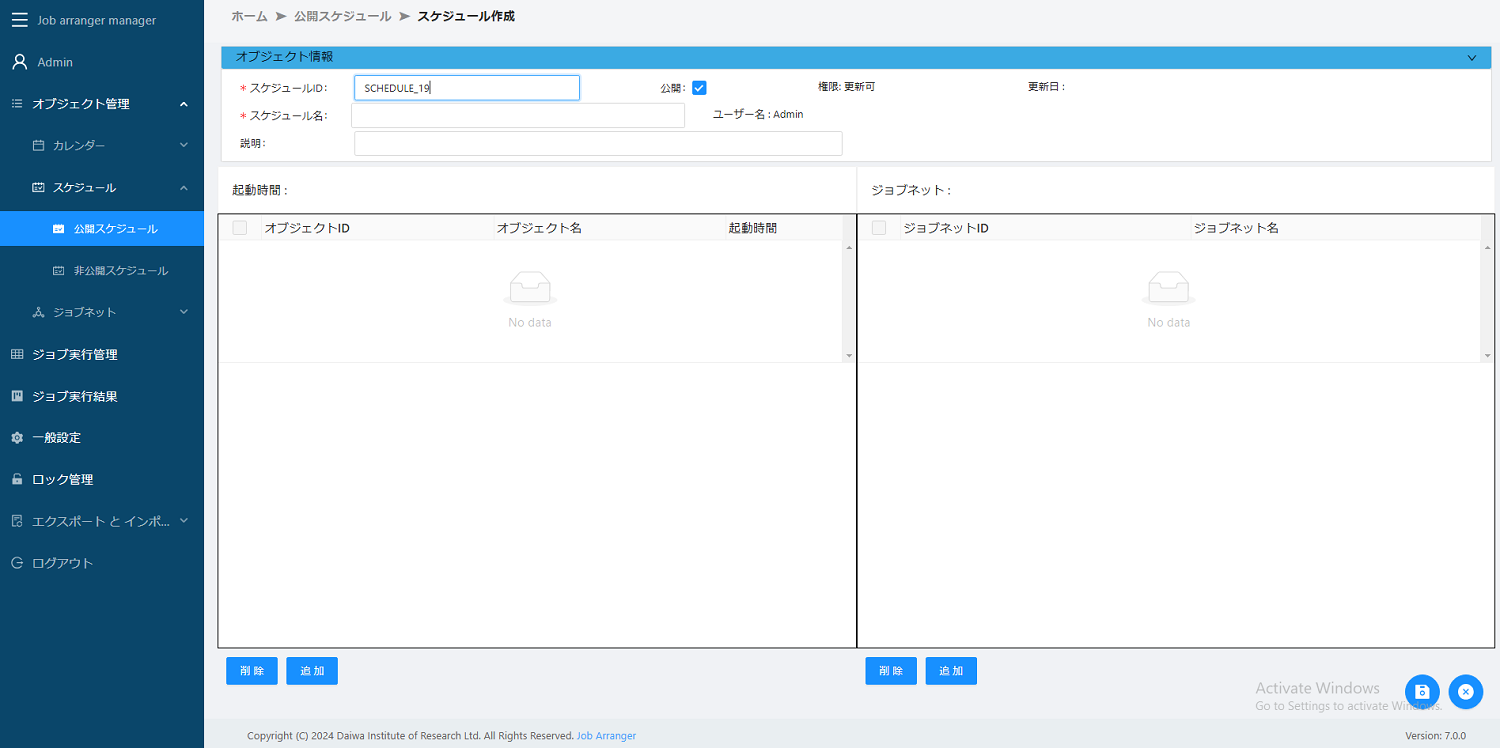
Task: Select 非公開スケジュール from the sidebar
Action: pos(110,270)
